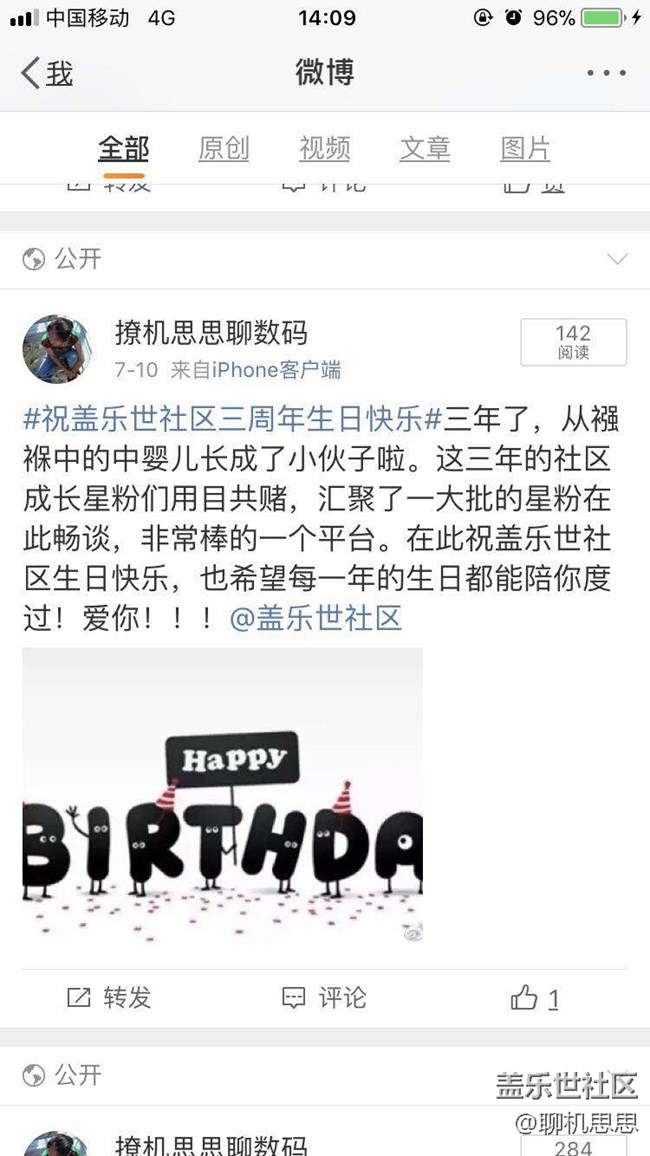Expand post options chevron beside 公开
This screenshot has width=650, height=1156.
[617, 259]
